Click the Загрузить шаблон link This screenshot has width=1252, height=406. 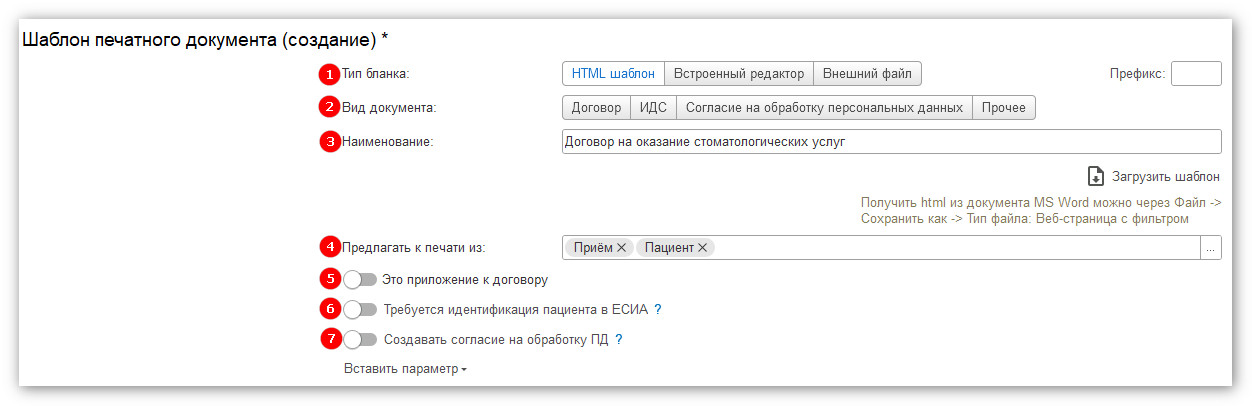(x=1166, y=176)
